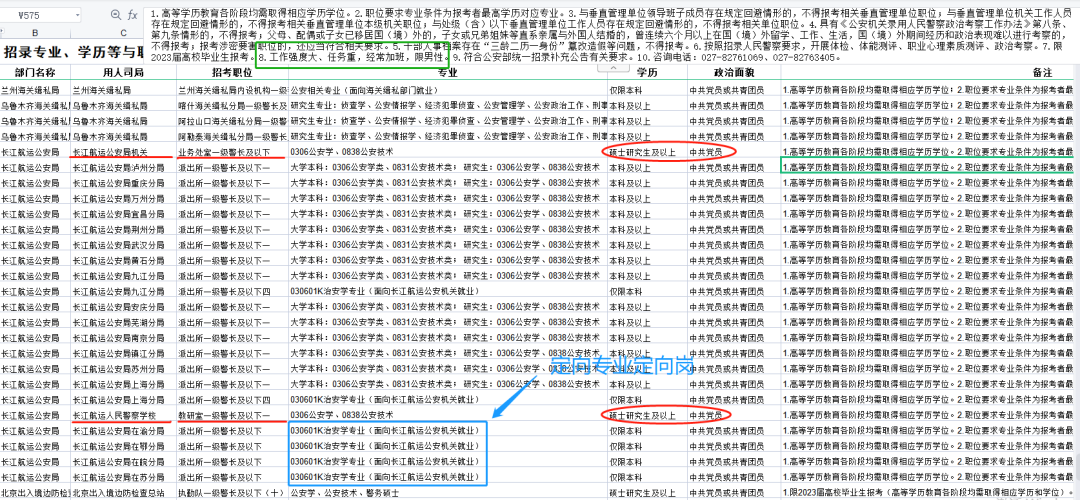Select cell 长江航运公安局荆州分局
Viewport: 1080px width, 500px height.
point(123,229)
